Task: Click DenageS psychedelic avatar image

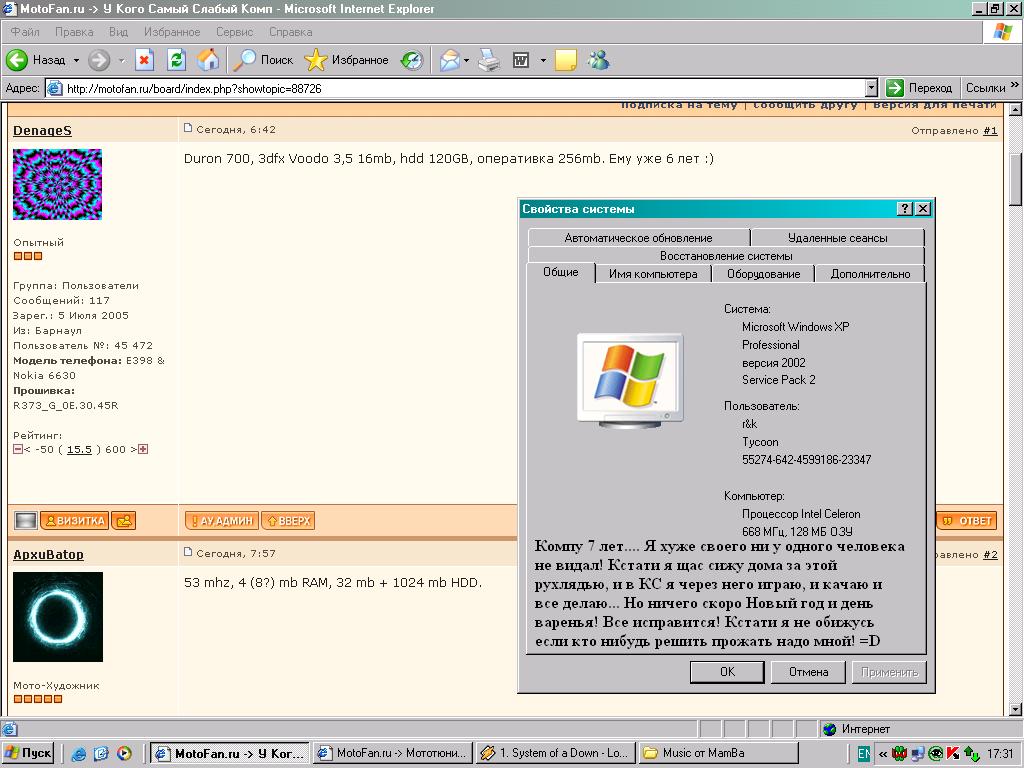Action: [57, 184]
